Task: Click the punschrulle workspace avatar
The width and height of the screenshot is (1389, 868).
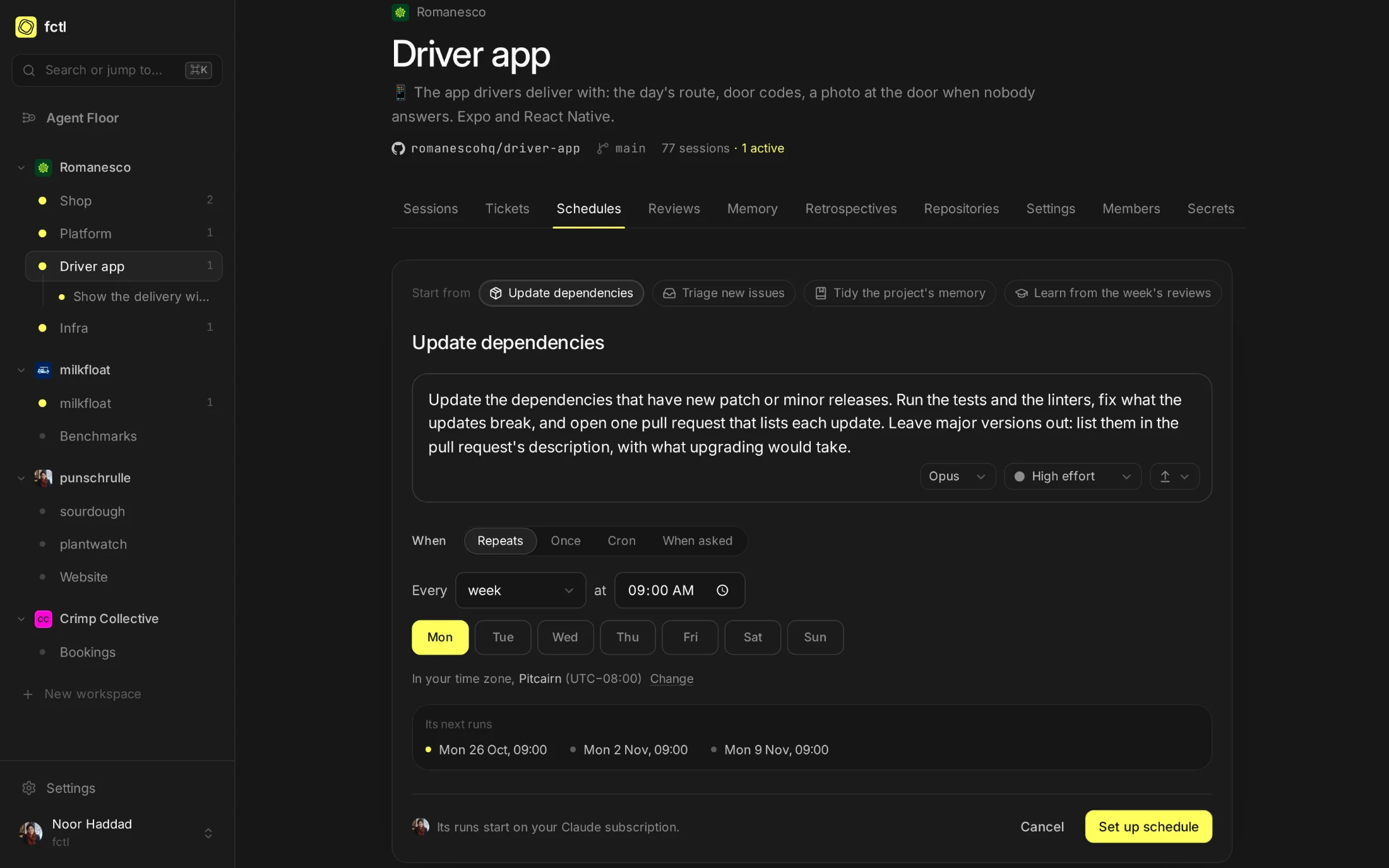Action: point(44,478)
